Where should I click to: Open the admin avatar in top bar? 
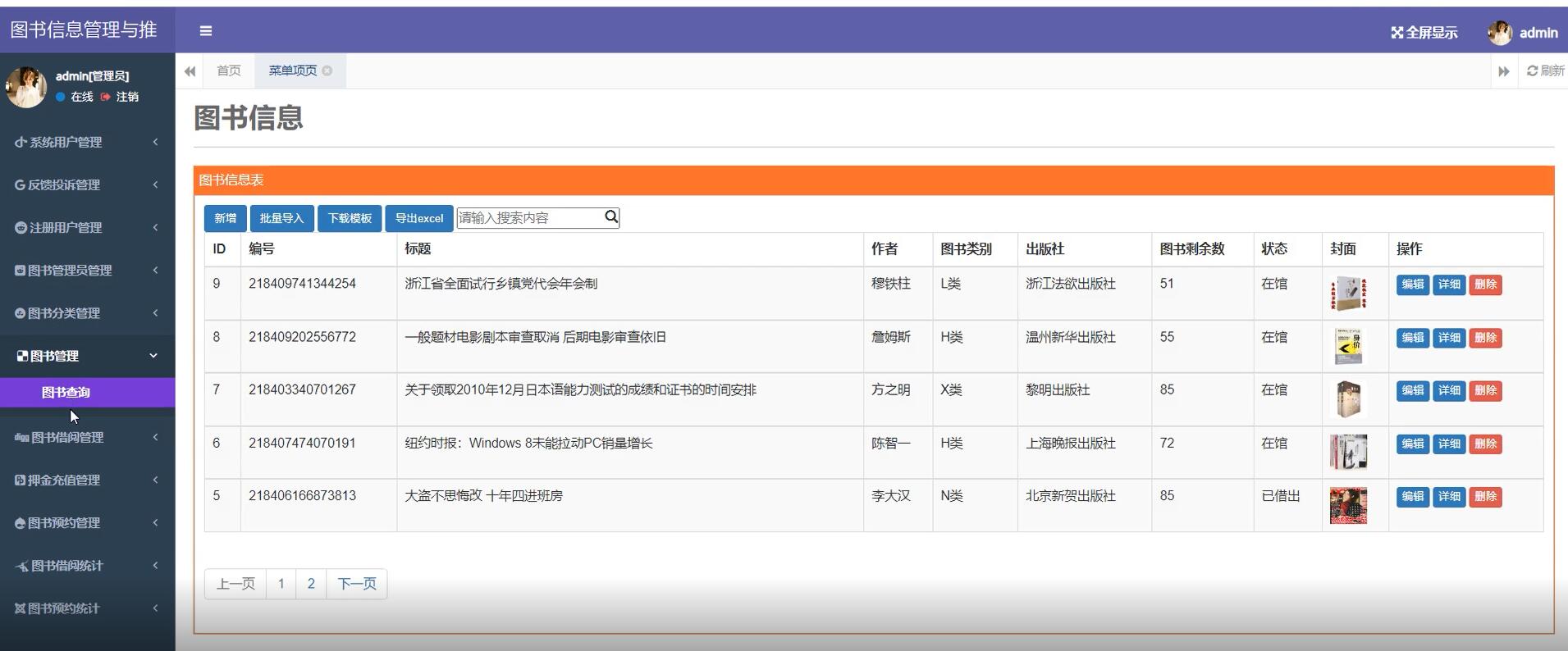click(1500, 33)
